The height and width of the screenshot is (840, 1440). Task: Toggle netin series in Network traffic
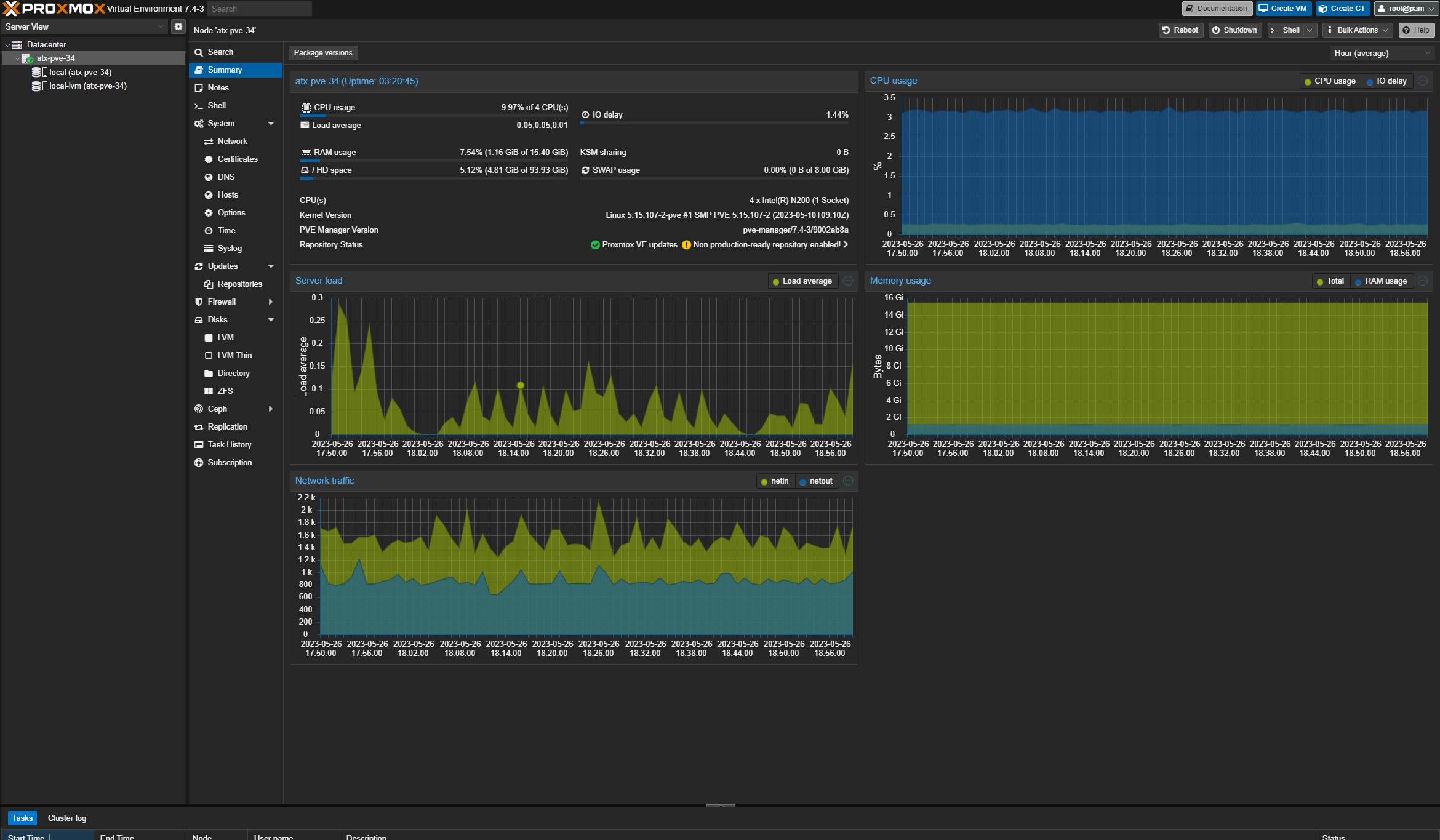(775, 481)
